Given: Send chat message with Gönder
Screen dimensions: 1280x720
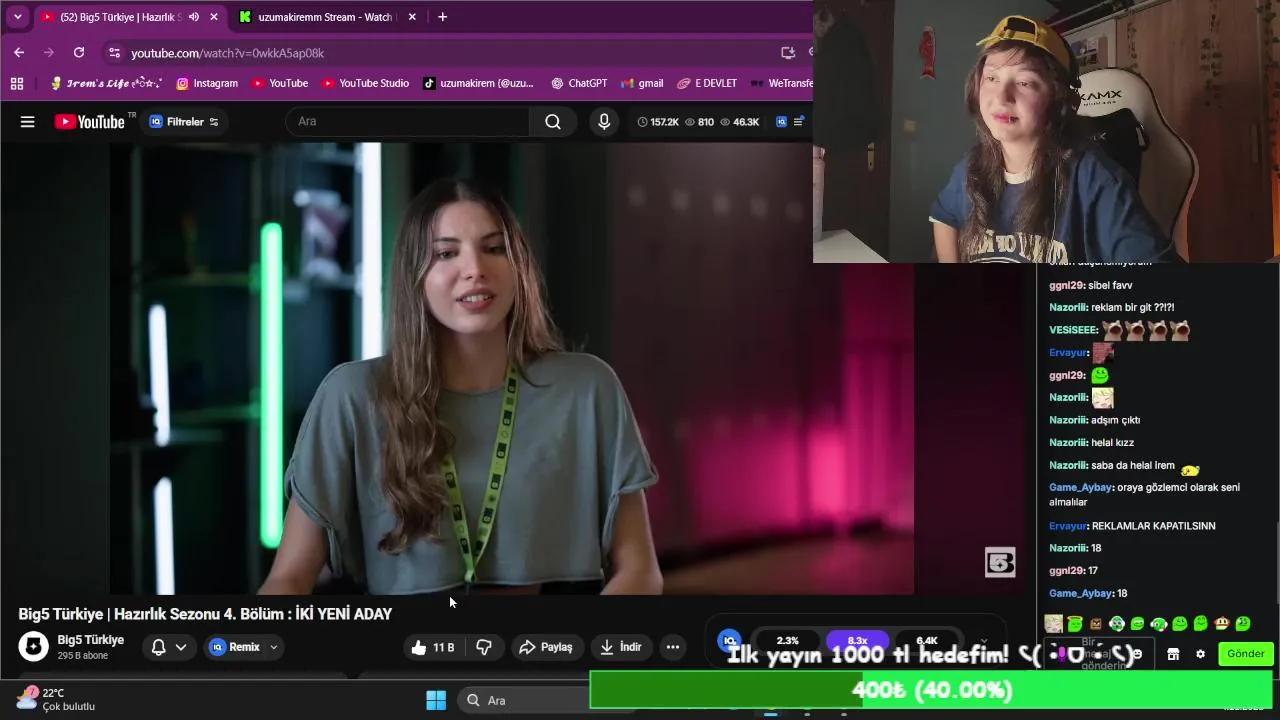Looking at the screenshot, I should tap(1246, 654).
